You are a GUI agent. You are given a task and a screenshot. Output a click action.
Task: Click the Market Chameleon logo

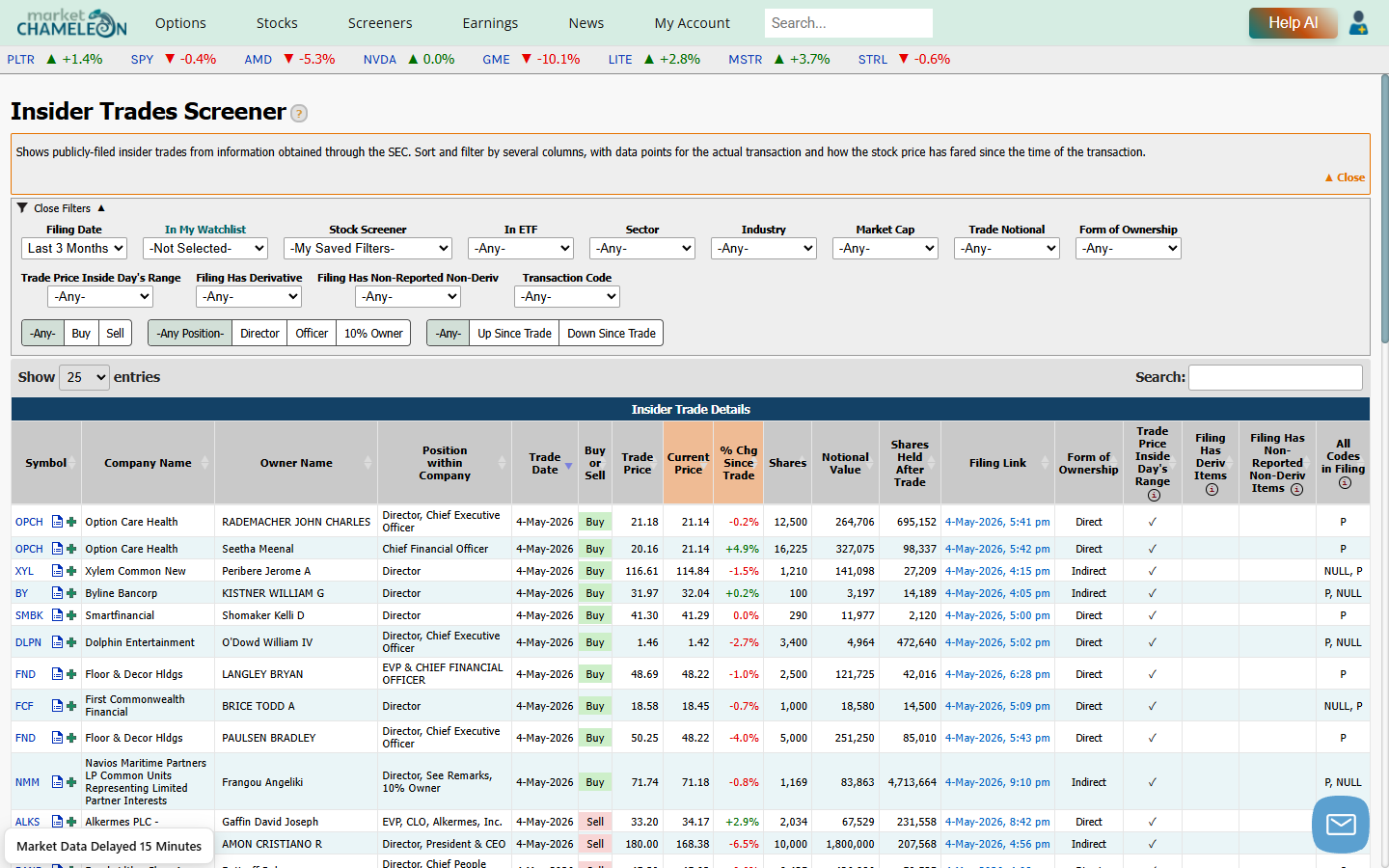click(x=72, y=23)
